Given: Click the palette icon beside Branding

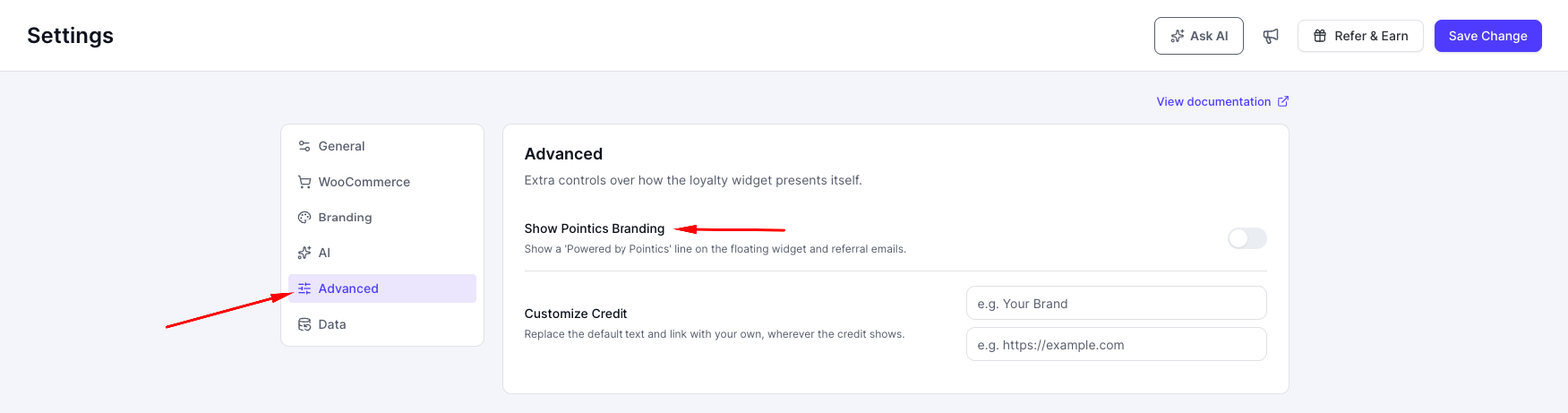Looking at the screenshot, I should coord(304,218).
